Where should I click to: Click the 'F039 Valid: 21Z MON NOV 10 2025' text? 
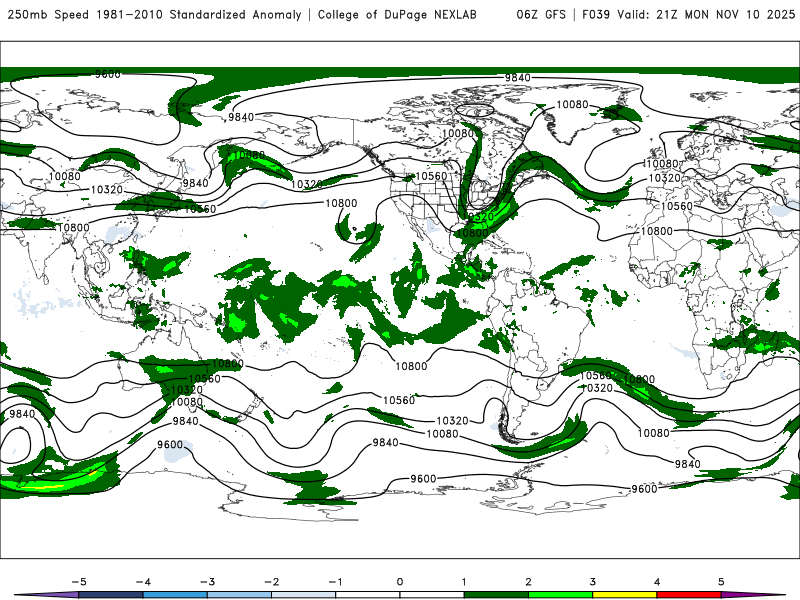[689, 14]
